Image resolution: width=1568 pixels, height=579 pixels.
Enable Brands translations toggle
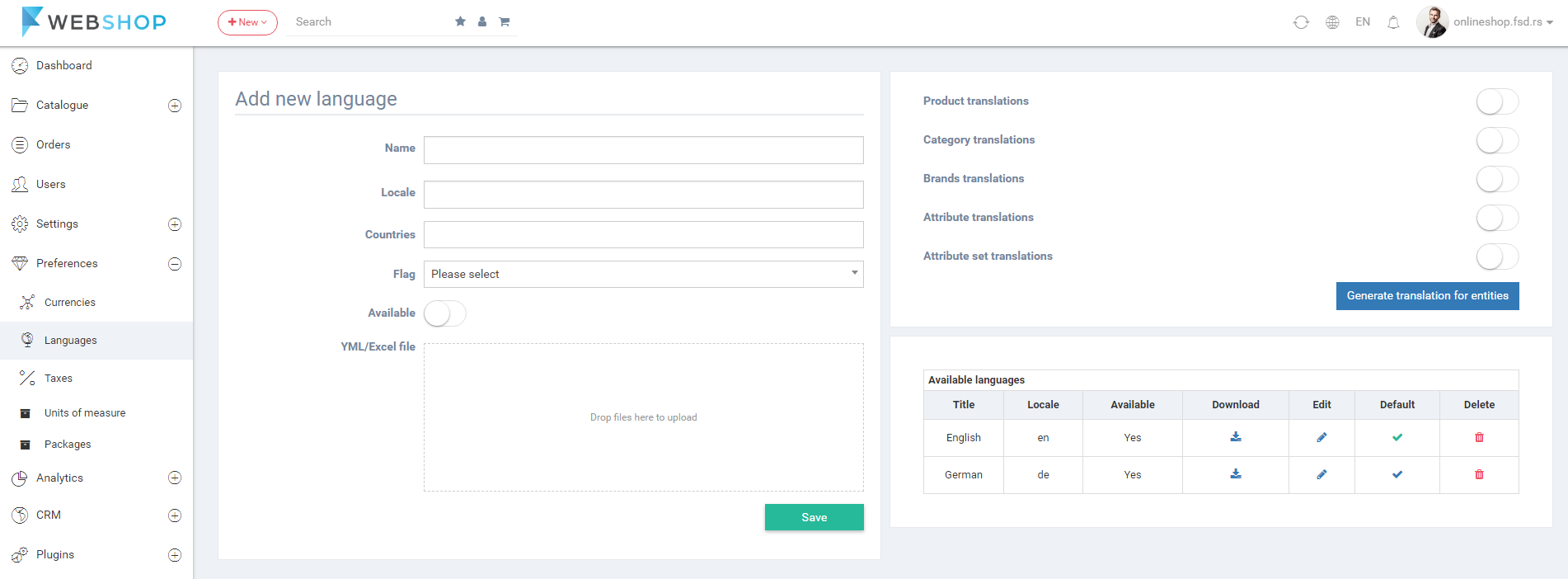1497,179
